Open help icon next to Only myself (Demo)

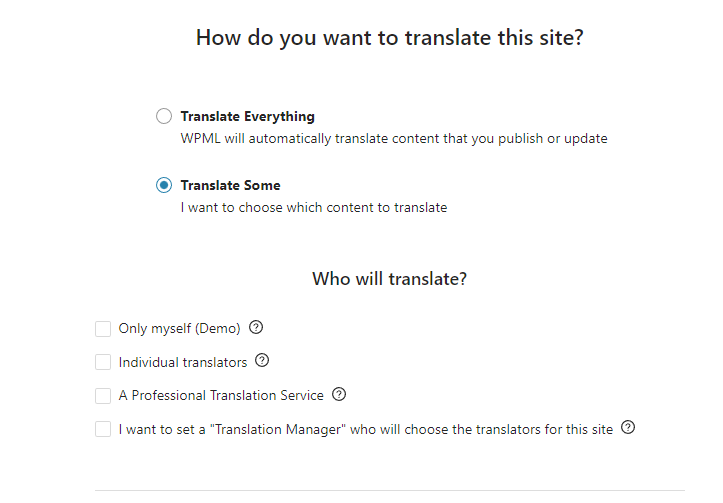(256, 327)
